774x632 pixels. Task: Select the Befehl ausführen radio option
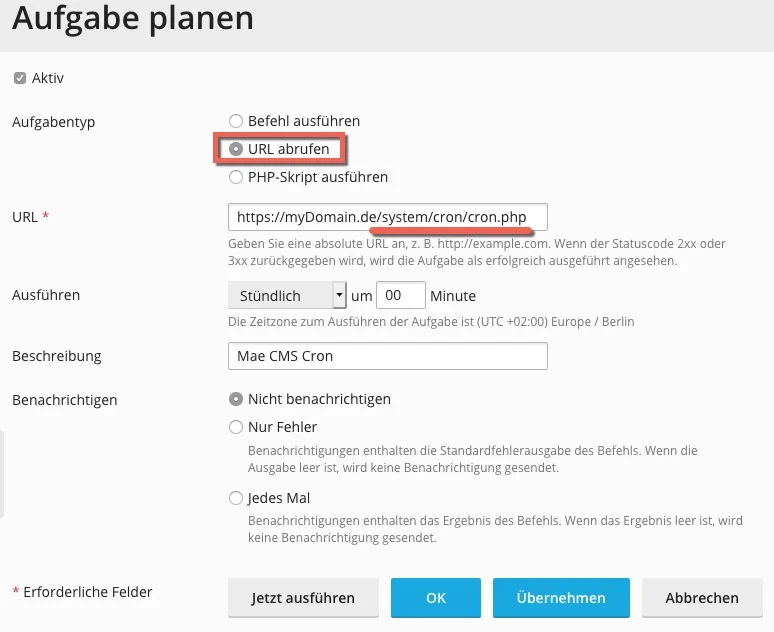point(236,121)
